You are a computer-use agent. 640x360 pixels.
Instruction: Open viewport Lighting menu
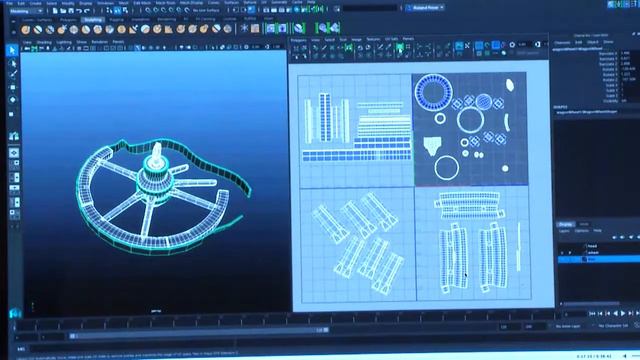(x=64, y=42)
